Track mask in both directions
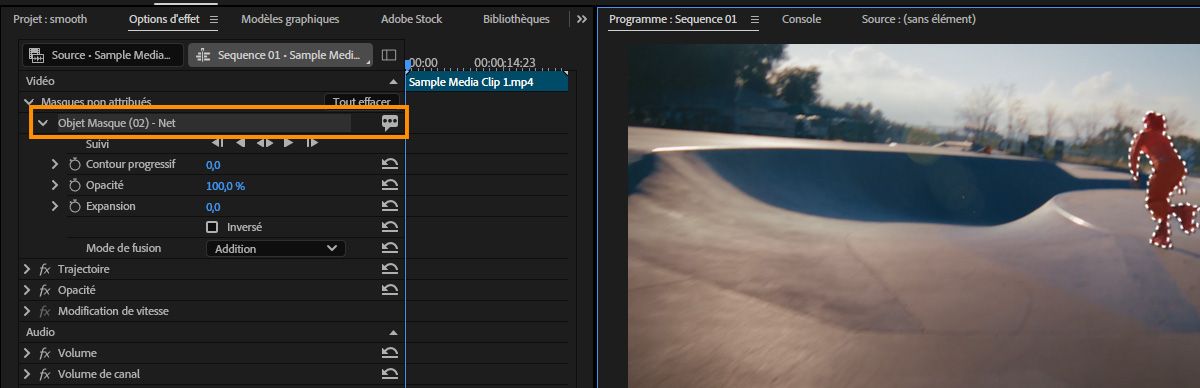Viewport: 1200px width, 388px height. coord(264,143)
